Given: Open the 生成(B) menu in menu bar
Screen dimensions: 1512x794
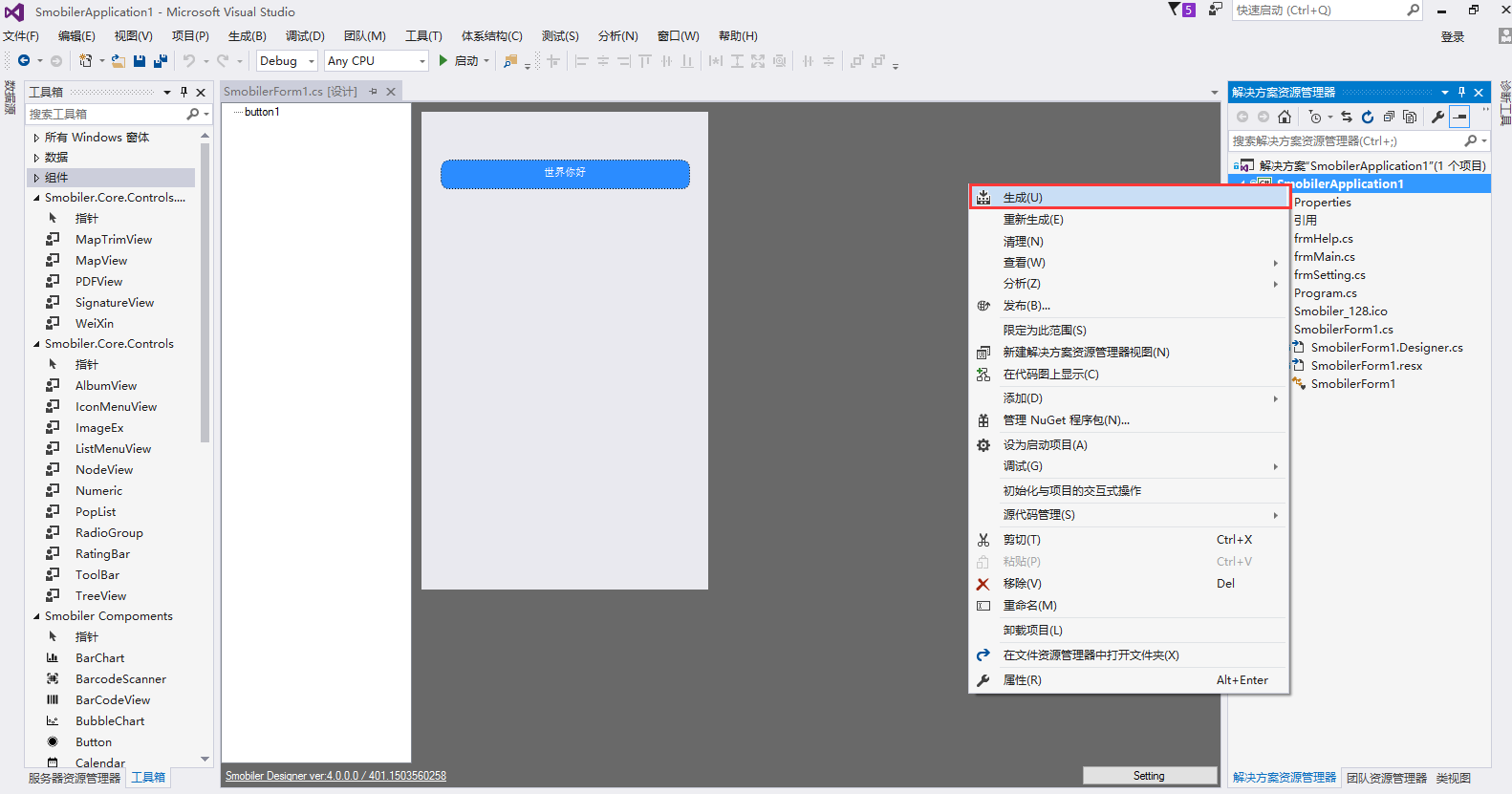Looking at the screenshot, I should coord(248,36).
